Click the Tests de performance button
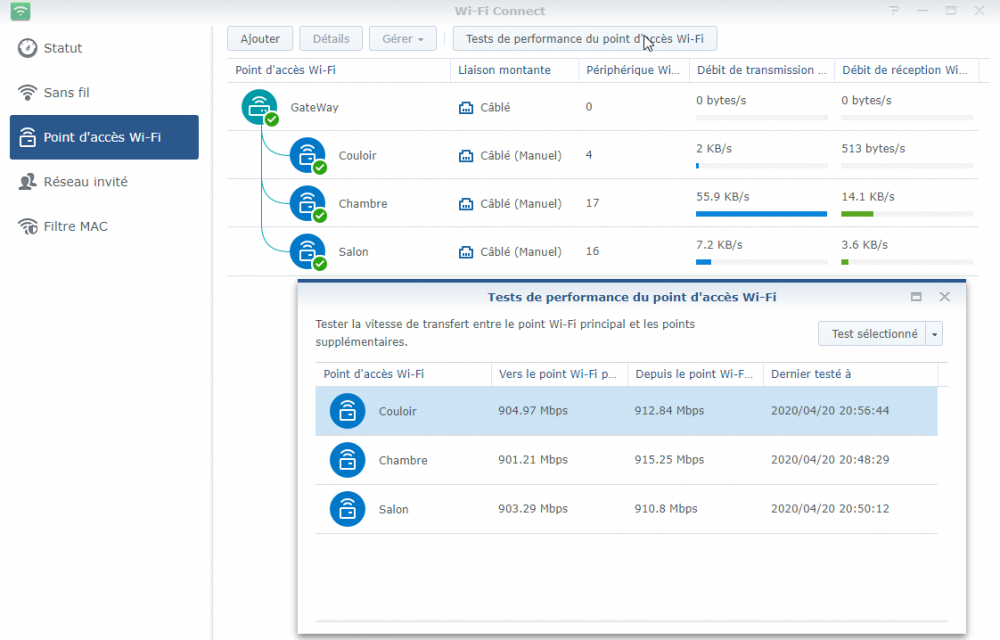This screenshot has width=1000, height=640. coord(584,39)
